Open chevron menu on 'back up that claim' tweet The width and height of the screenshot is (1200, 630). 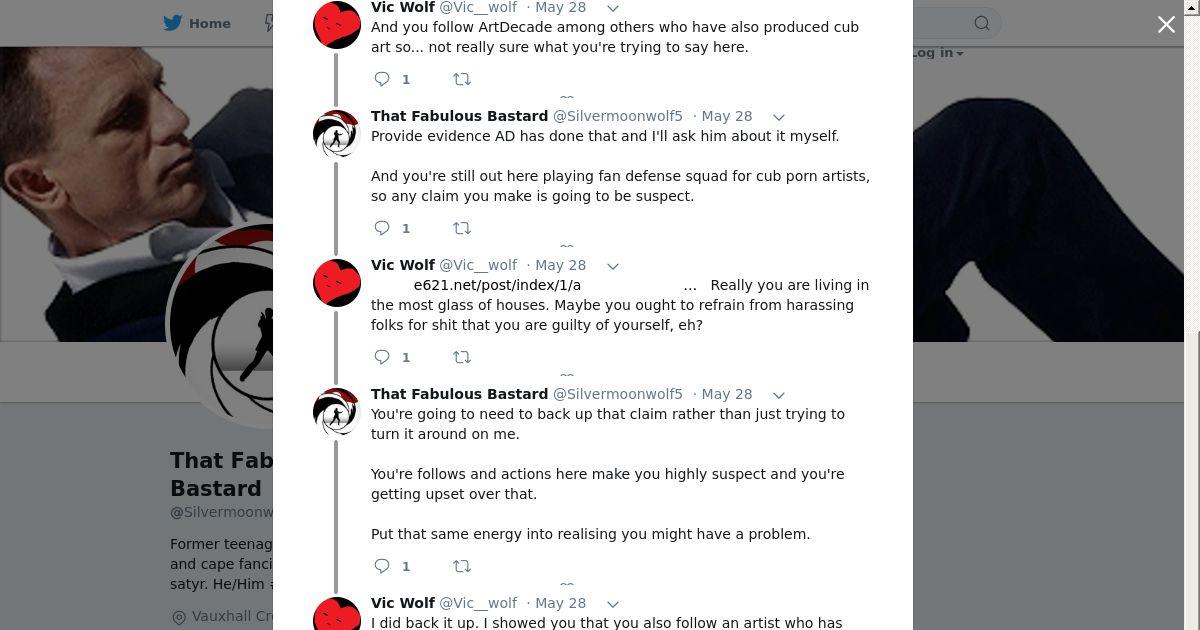[x=779, y=395]
